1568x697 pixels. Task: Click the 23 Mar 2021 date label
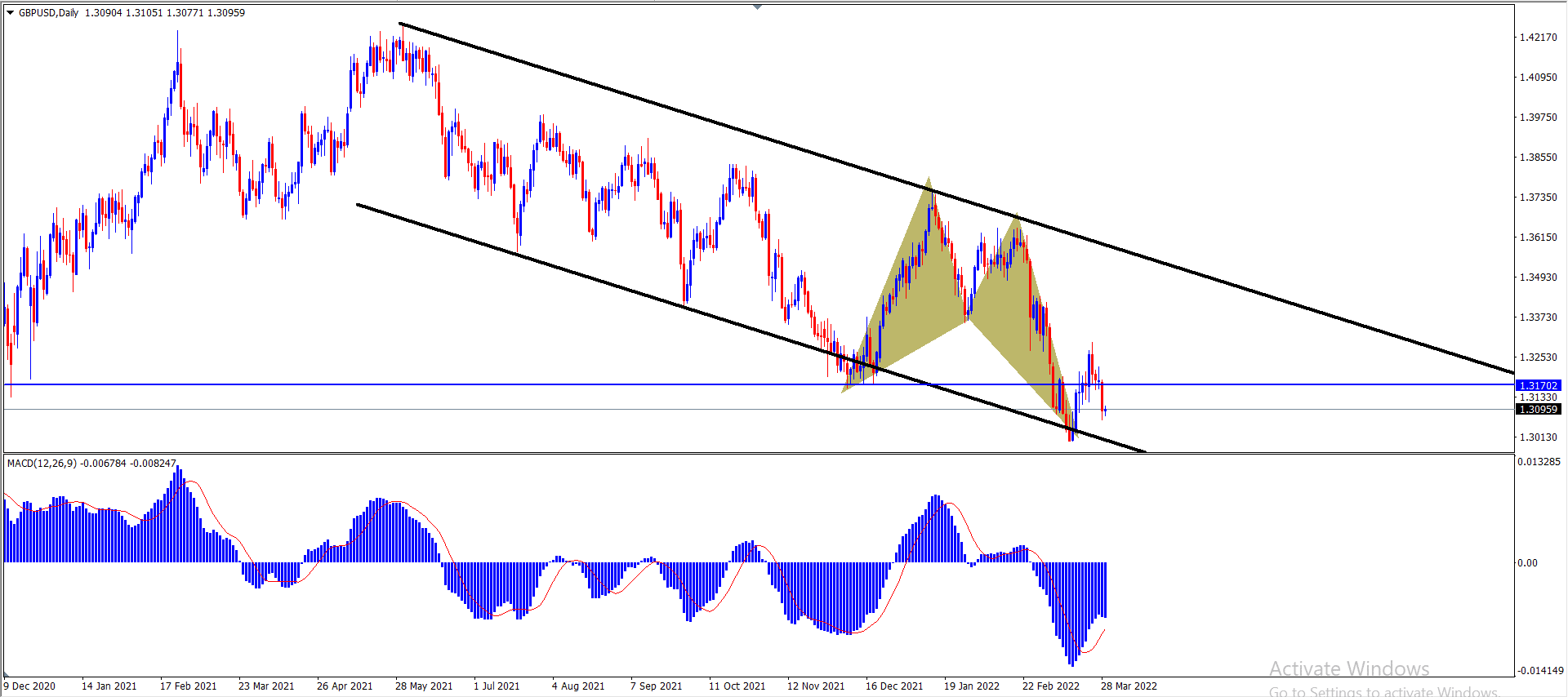click(266, 686)
